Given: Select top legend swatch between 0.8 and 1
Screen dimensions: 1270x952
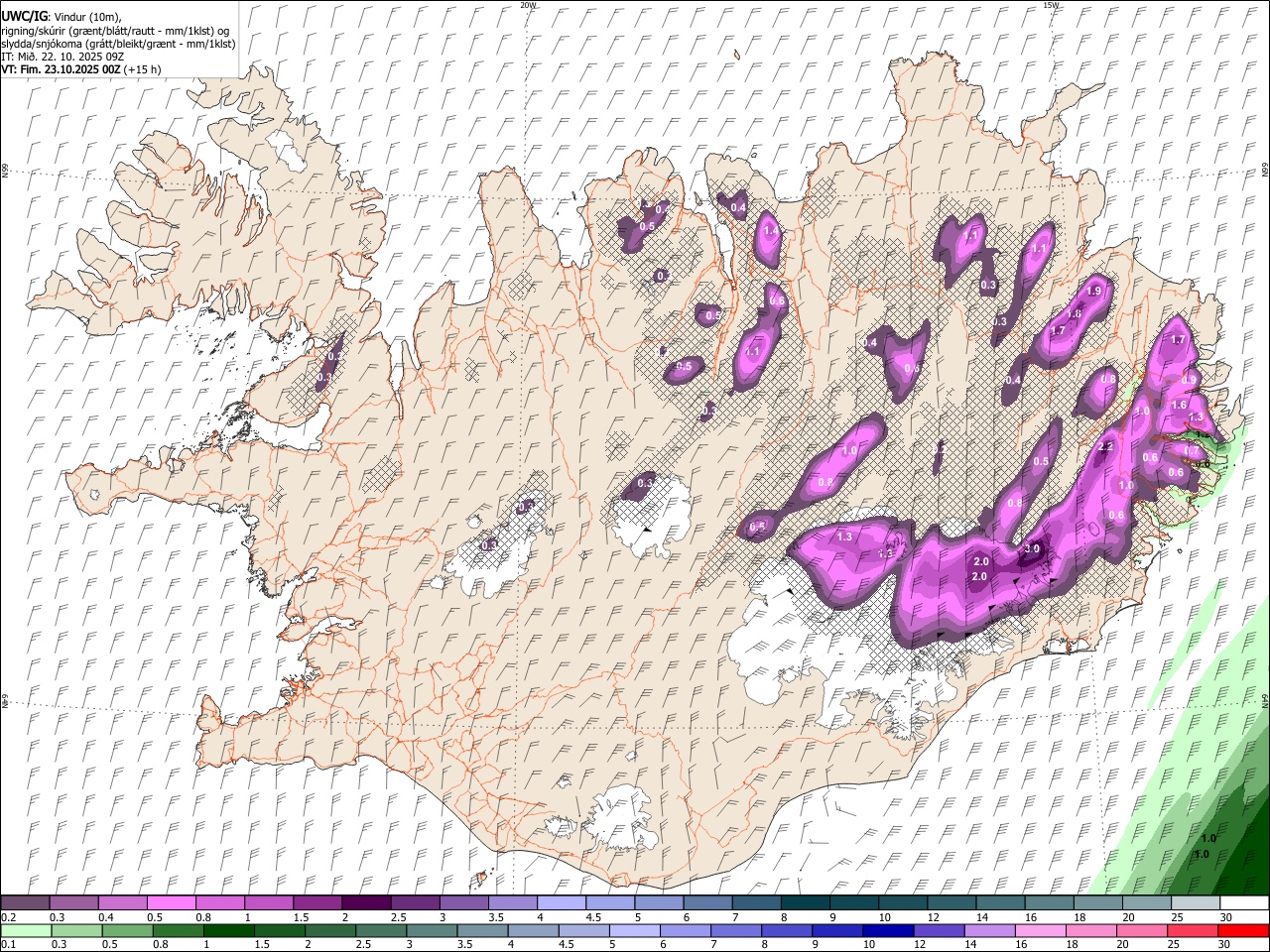Looking at the screenshot, I should [x=219, y=902].
